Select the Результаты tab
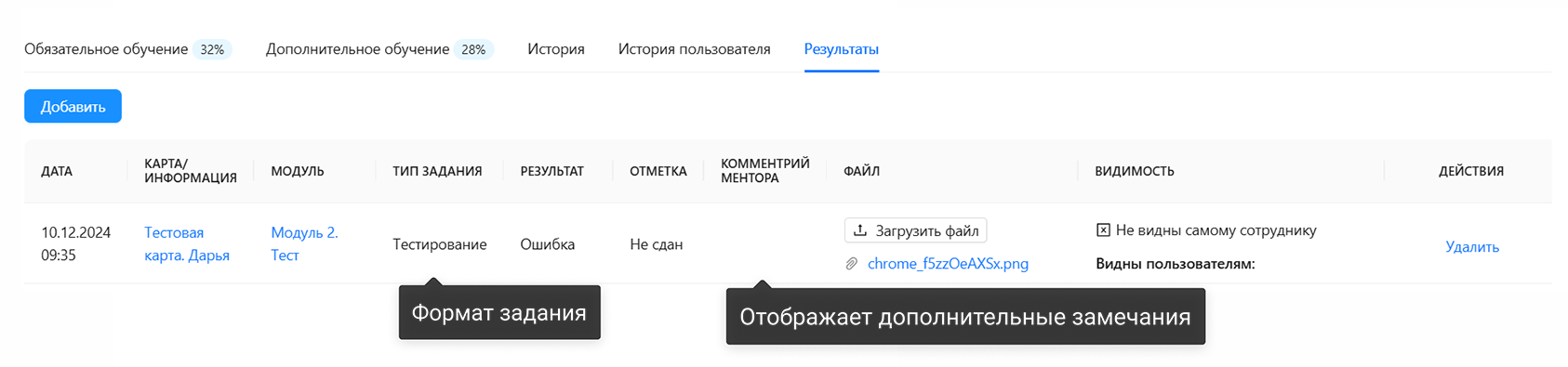 pyautogui.click(x=842, y=49)
